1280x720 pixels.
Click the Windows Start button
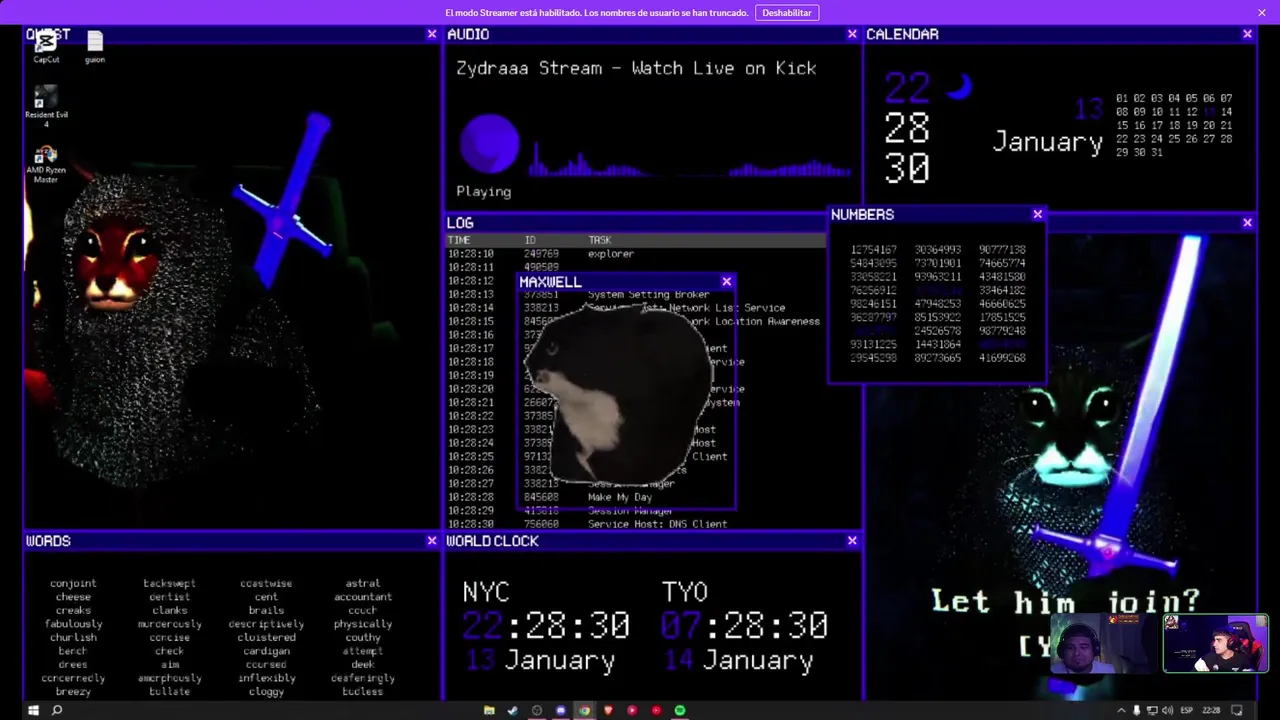click(32, 710)
